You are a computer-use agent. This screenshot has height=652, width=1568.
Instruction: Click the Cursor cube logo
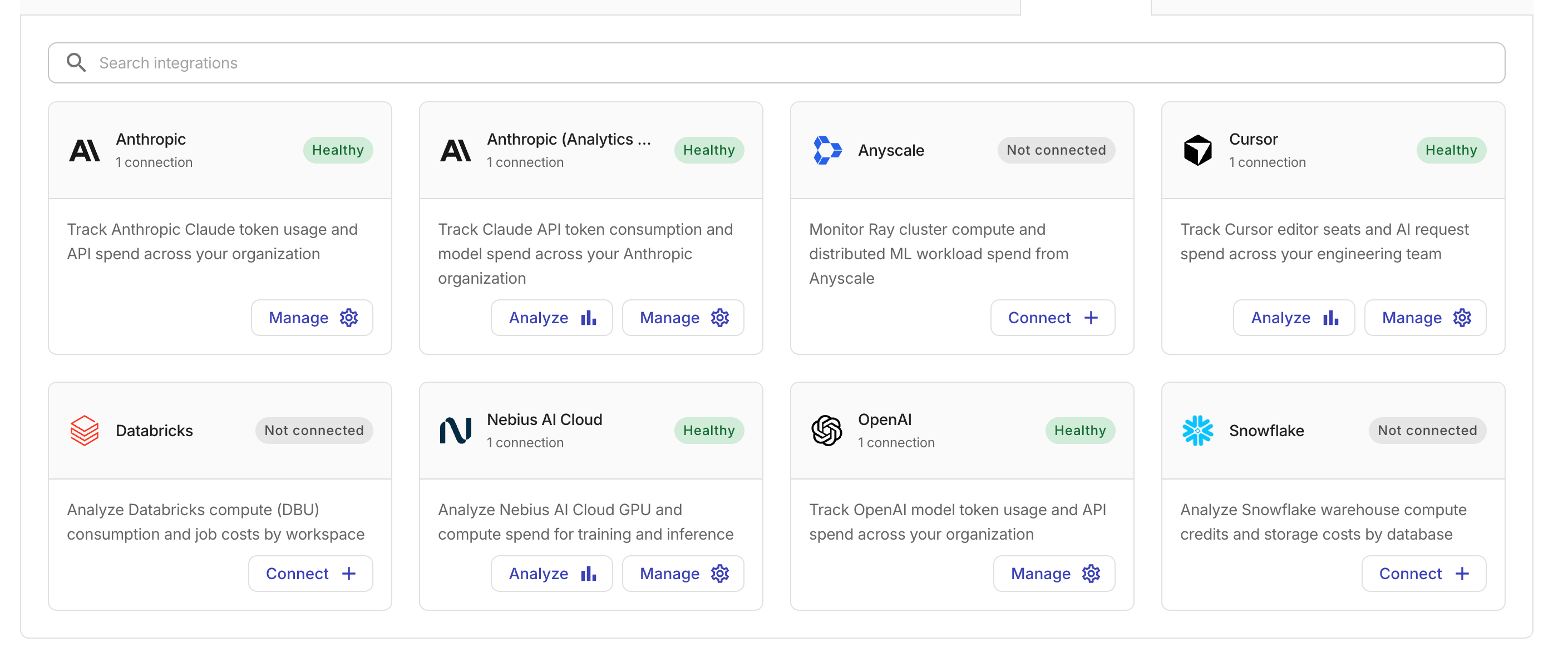point(1197,150)
